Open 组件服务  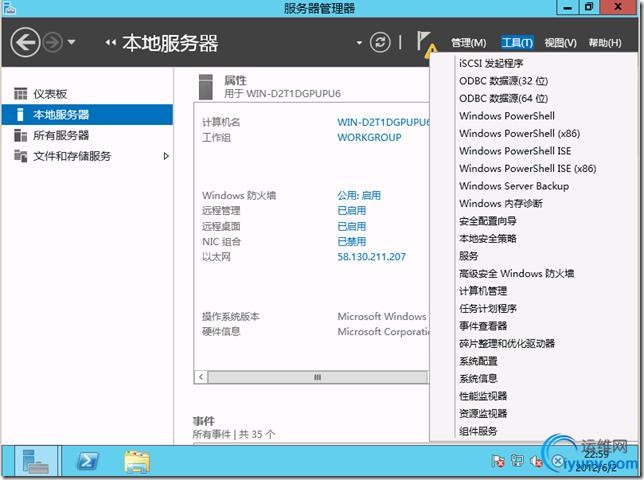[x=478, y=431]
